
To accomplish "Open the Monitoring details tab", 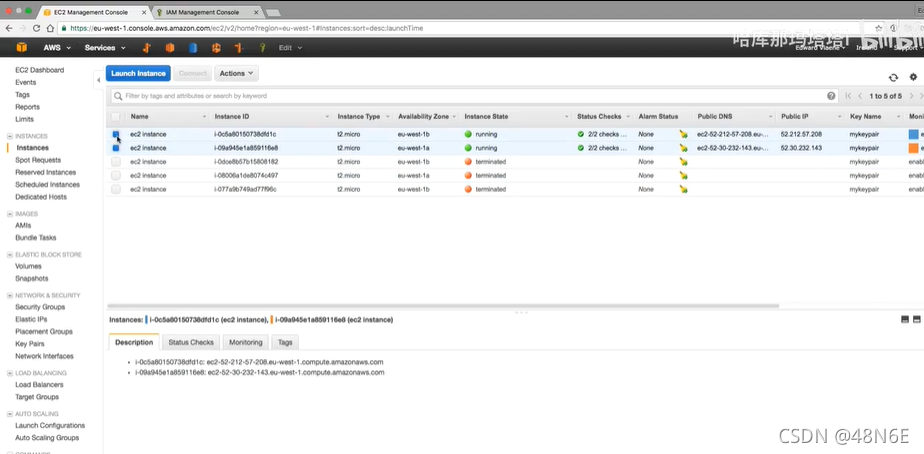I will (246, 342).
